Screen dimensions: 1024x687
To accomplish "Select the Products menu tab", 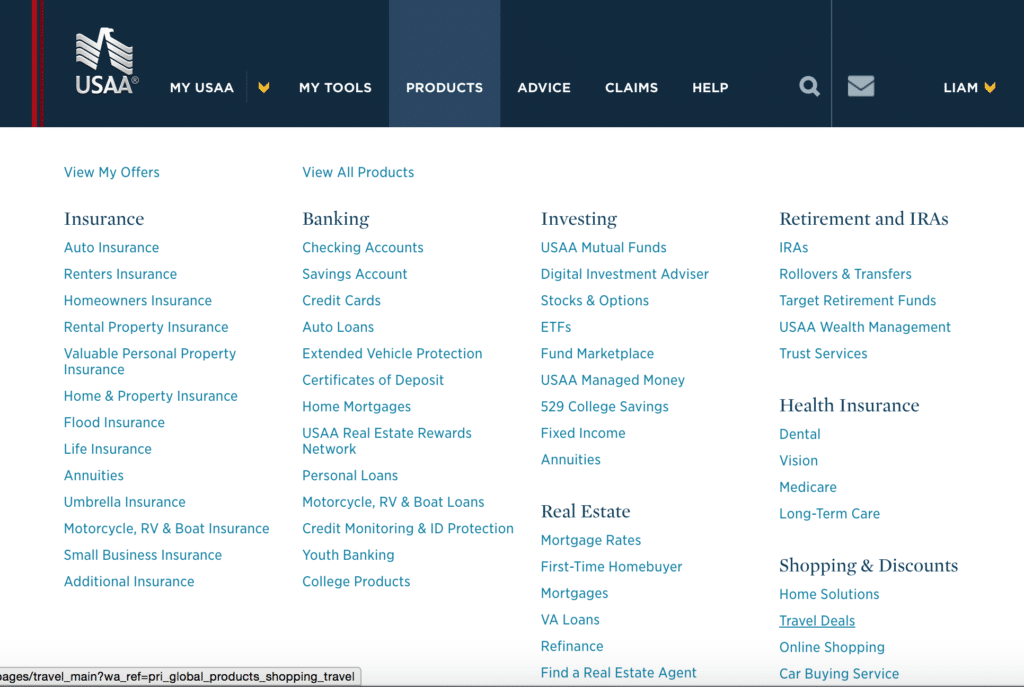I will click(x=444, y=88).
